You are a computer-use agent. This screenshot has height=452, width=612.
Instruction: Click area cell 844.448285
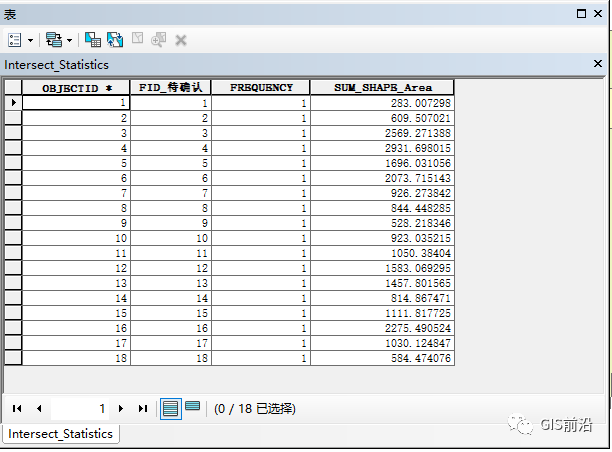coord(382,208)
